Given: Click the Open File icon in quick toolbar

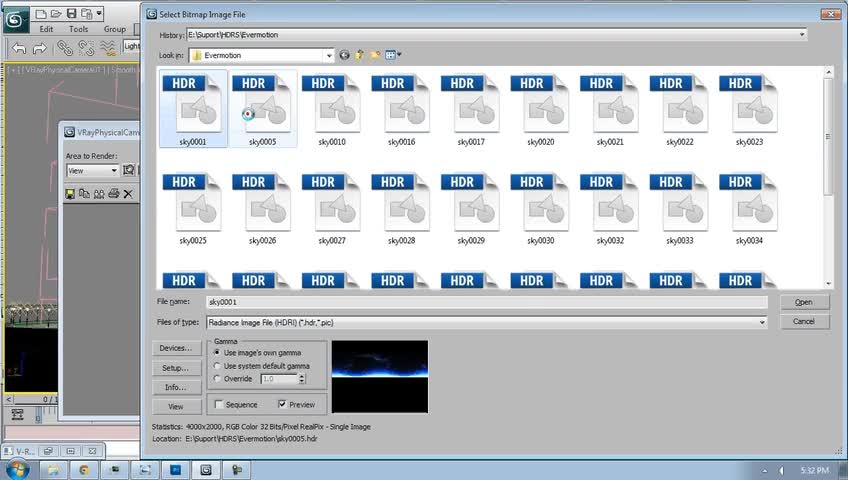Looking at the screenshot, I should 56,14.
